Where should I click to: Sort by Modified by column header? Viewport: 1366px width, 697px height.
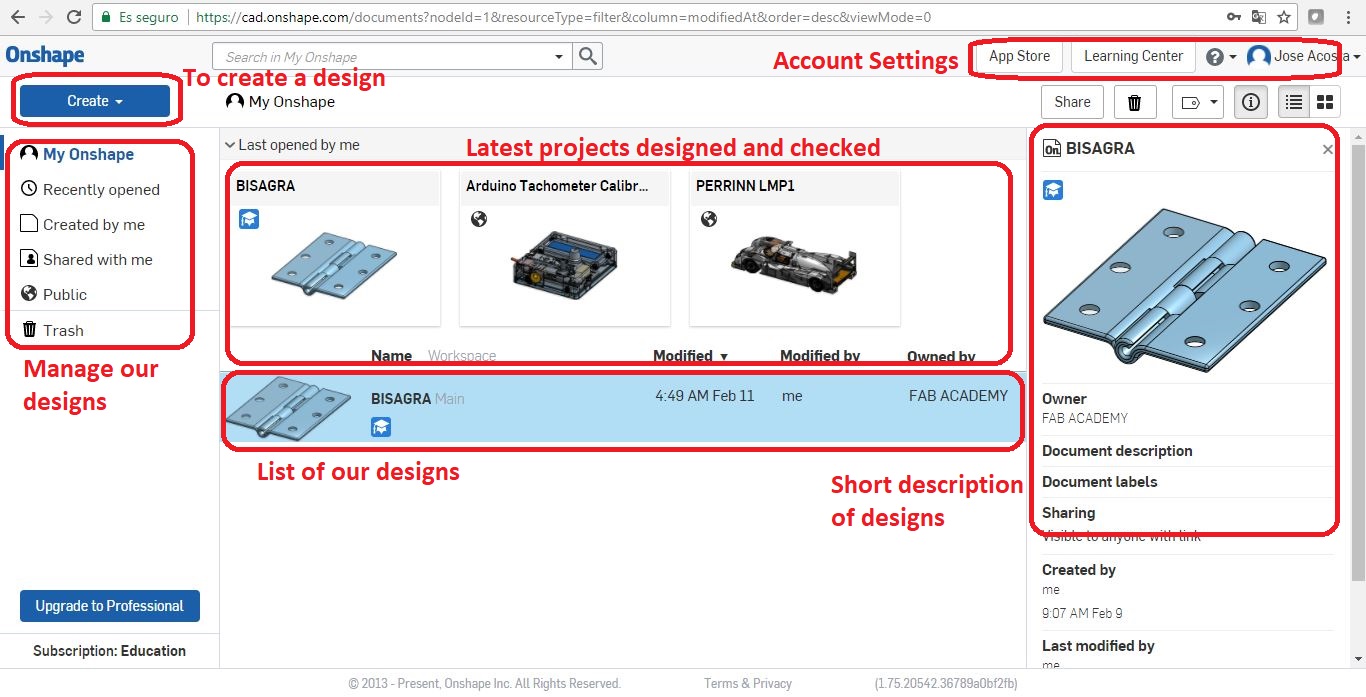[820, 356]
